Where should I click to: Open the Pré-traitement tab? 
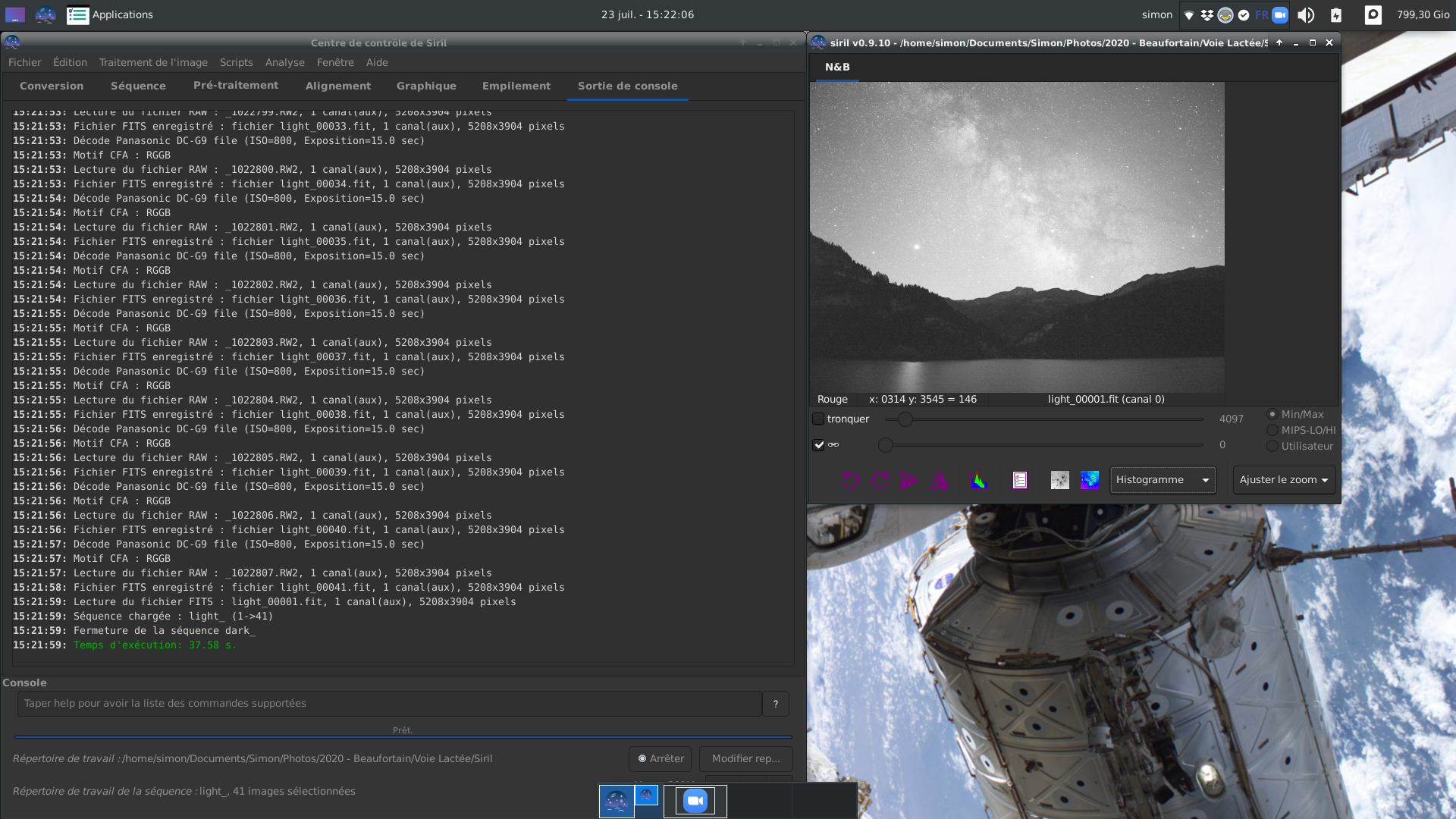[x=235, y=85]
